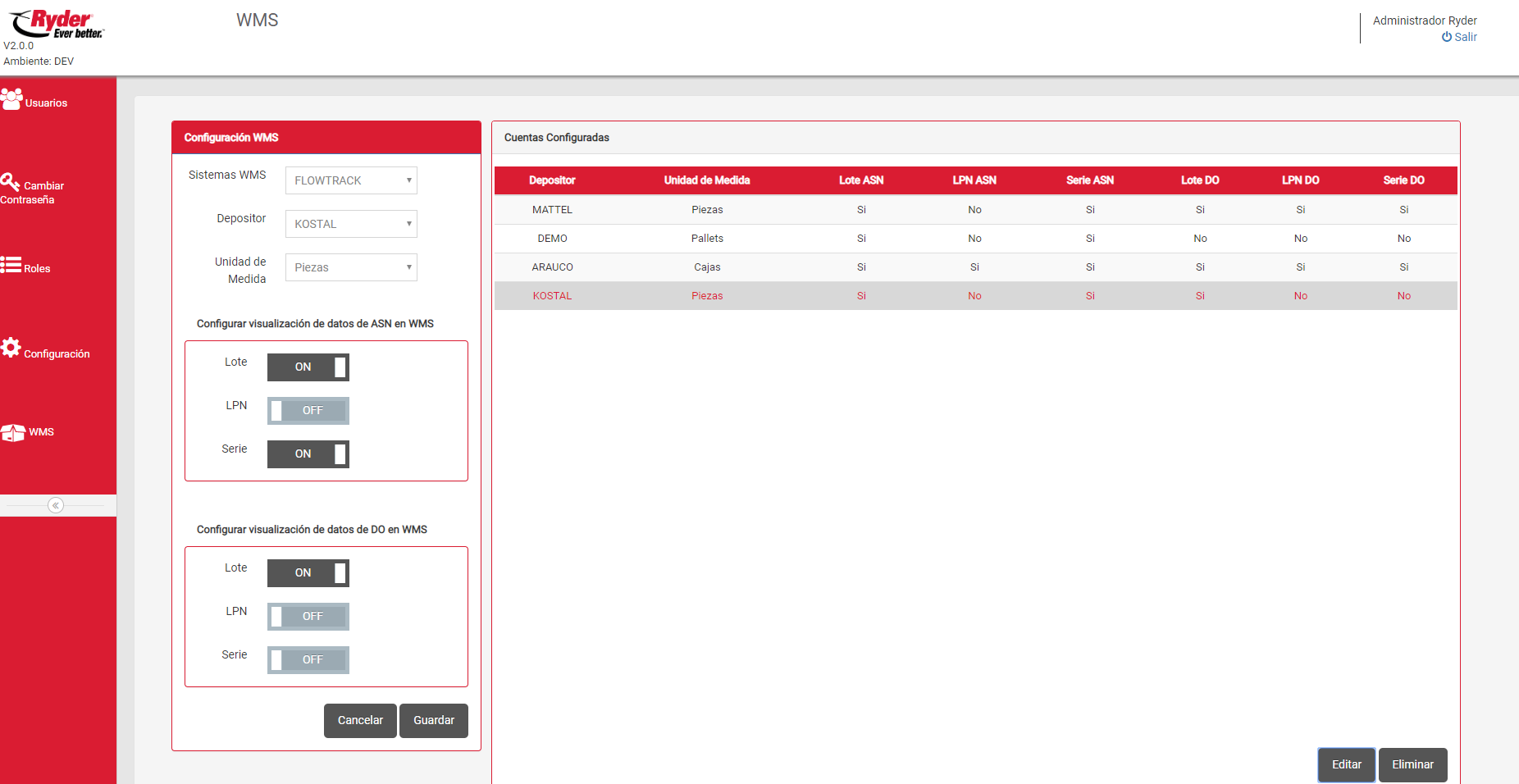The height and width of the screenshot is (784, 1519).
Task: Open Usuarios via the people icon
Action: click(x=11, y=99)
